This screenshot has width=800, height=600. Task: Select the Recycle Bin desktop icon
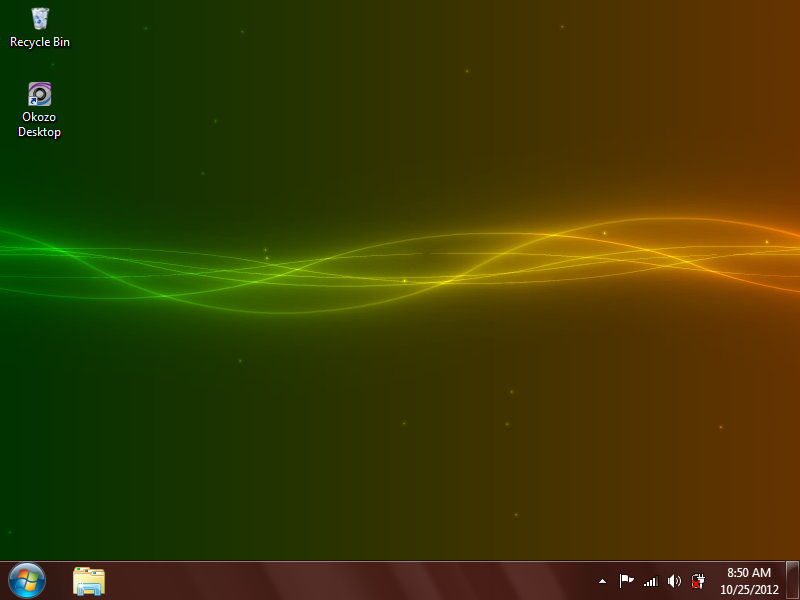coord(40,19)
